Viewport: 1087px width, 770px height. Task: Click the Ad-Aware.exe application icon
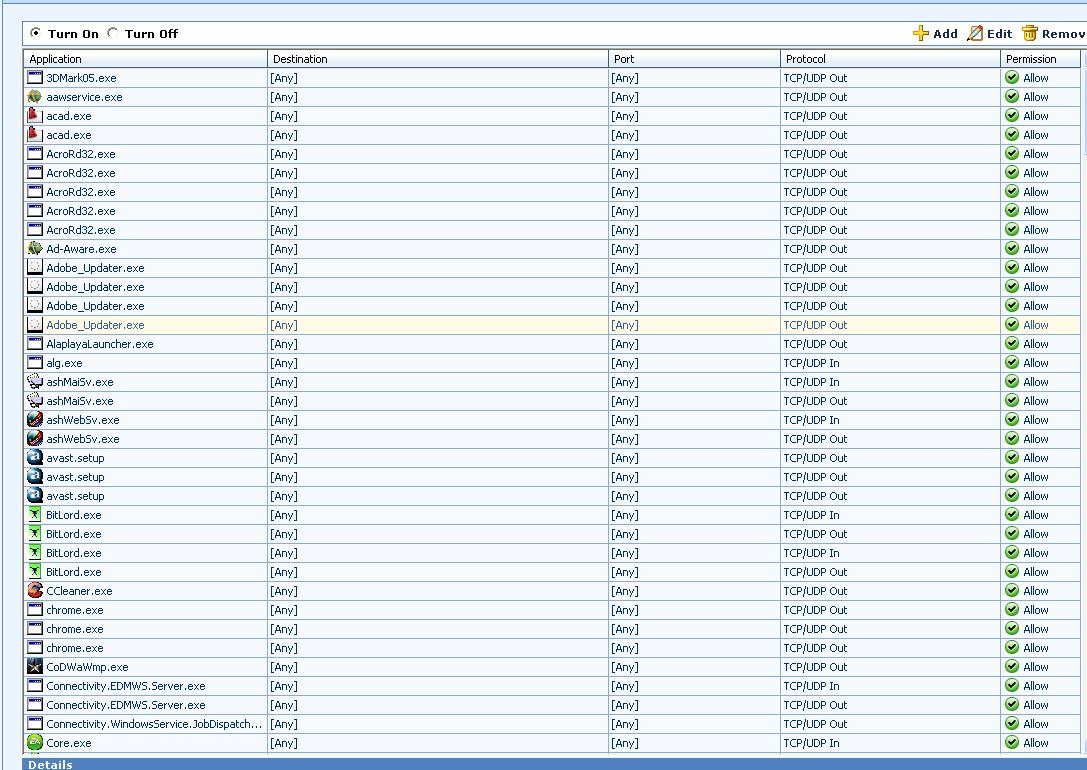point(35,248)
